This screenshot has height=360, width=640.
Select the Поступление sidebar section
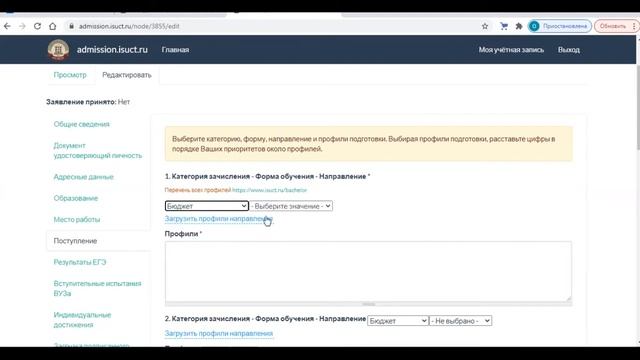[x=75, y=241]
